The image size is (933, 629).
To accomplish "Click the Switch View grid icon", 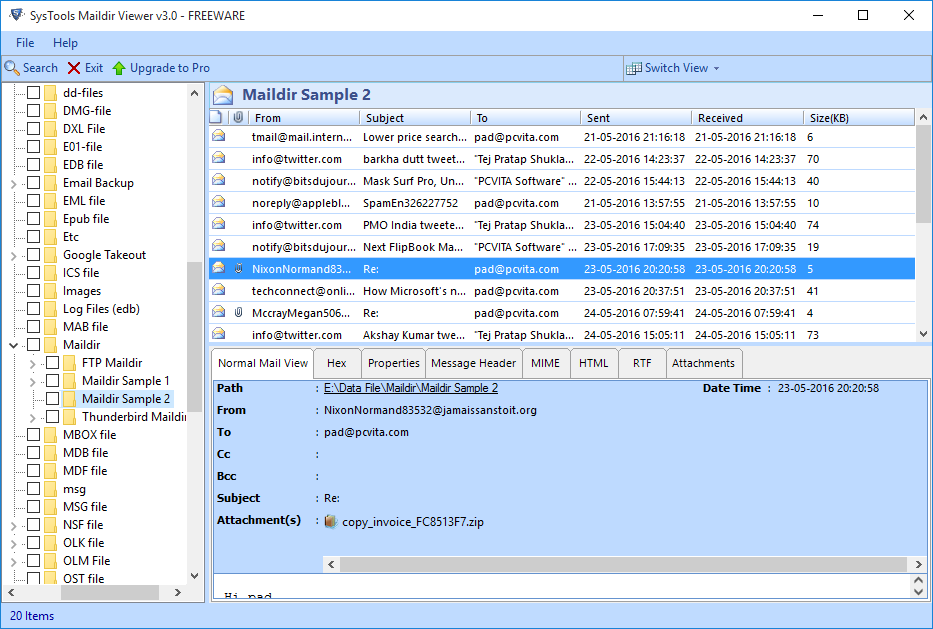I will tap(634, 68).
